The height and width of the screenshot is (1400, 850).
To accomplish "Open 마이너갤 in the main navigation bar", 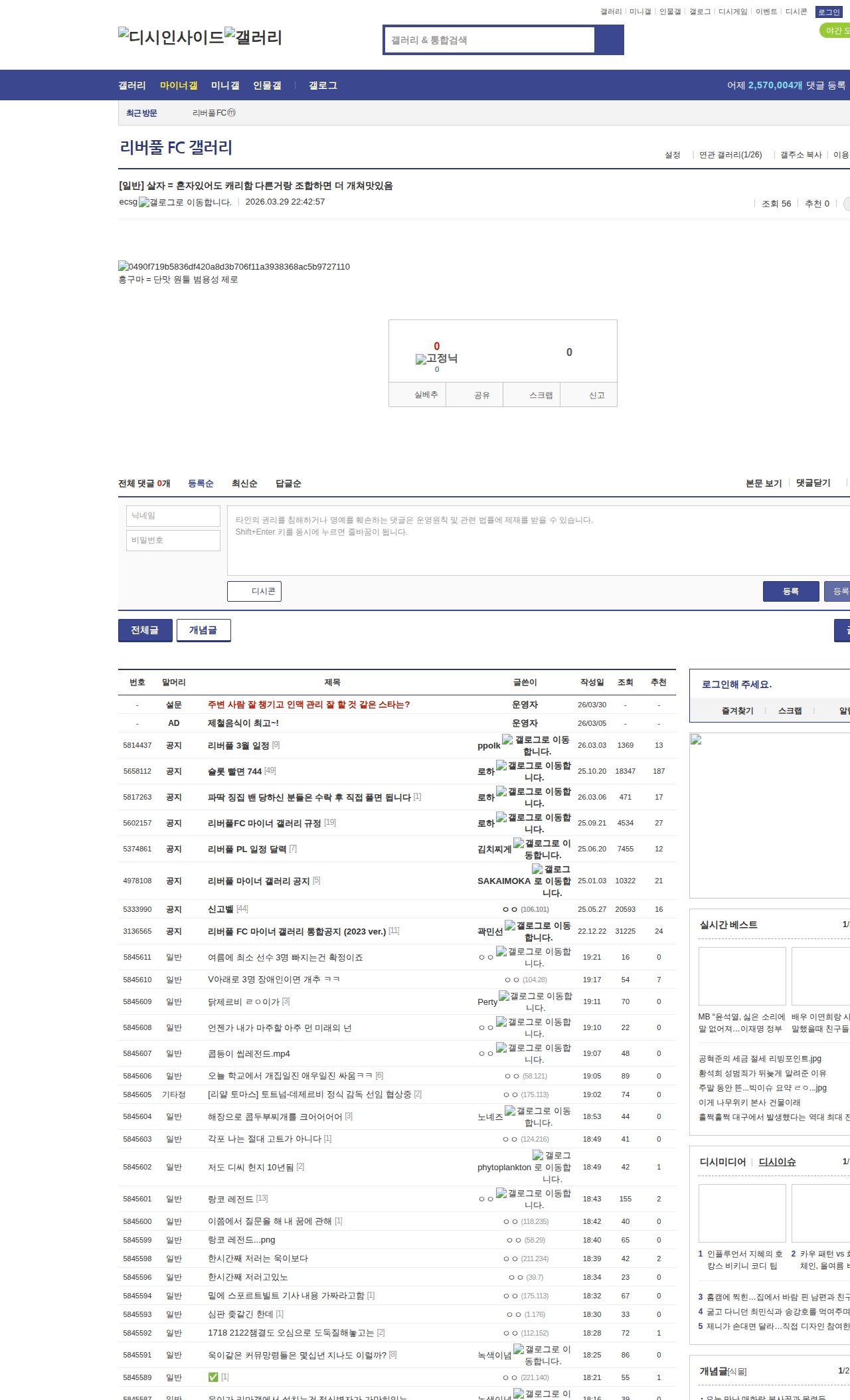I will pyautogui.click(x=179, y=86).
